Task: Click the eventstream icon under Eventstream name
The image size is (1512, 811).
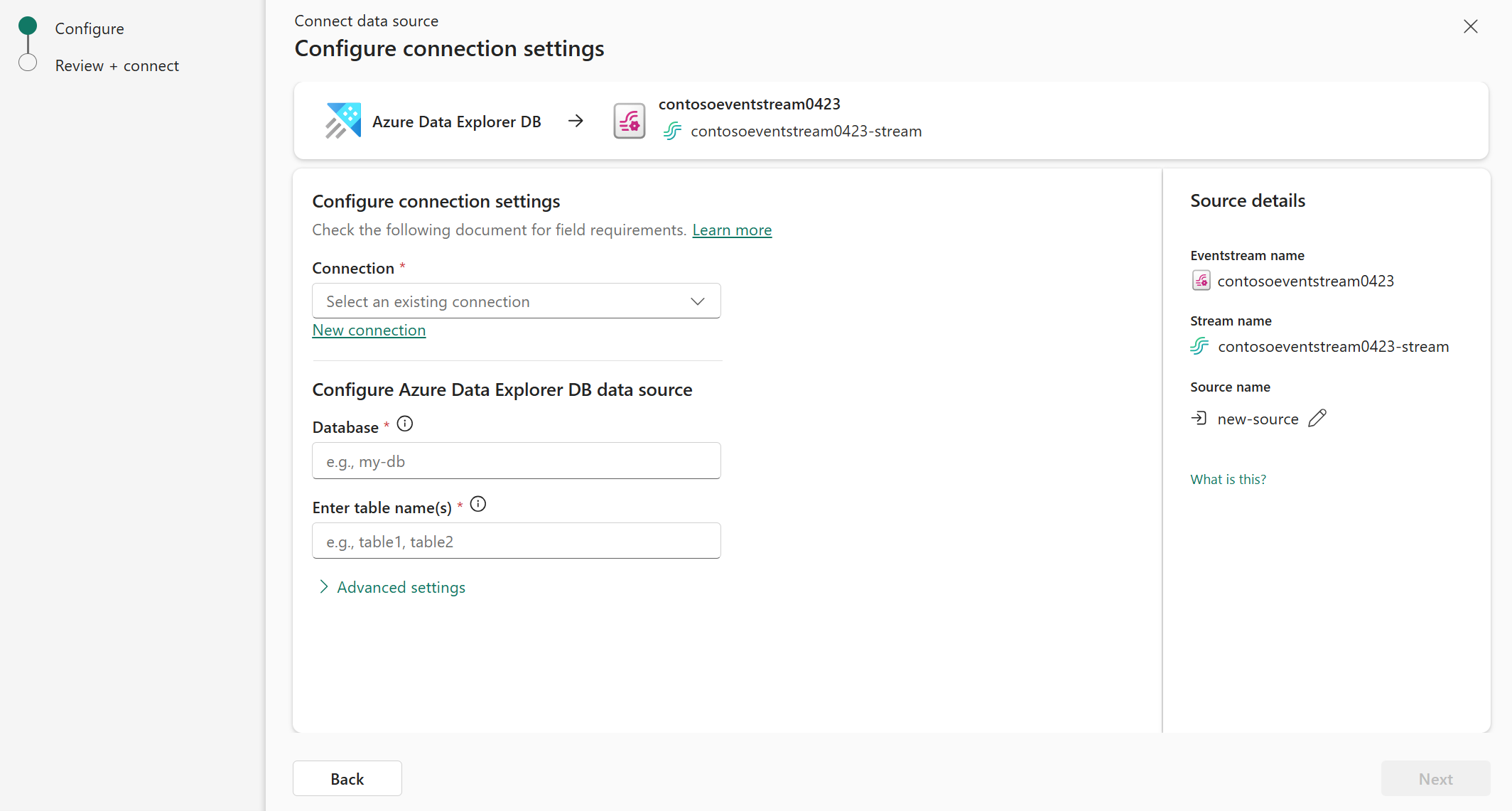Action: coord(1201,280)
